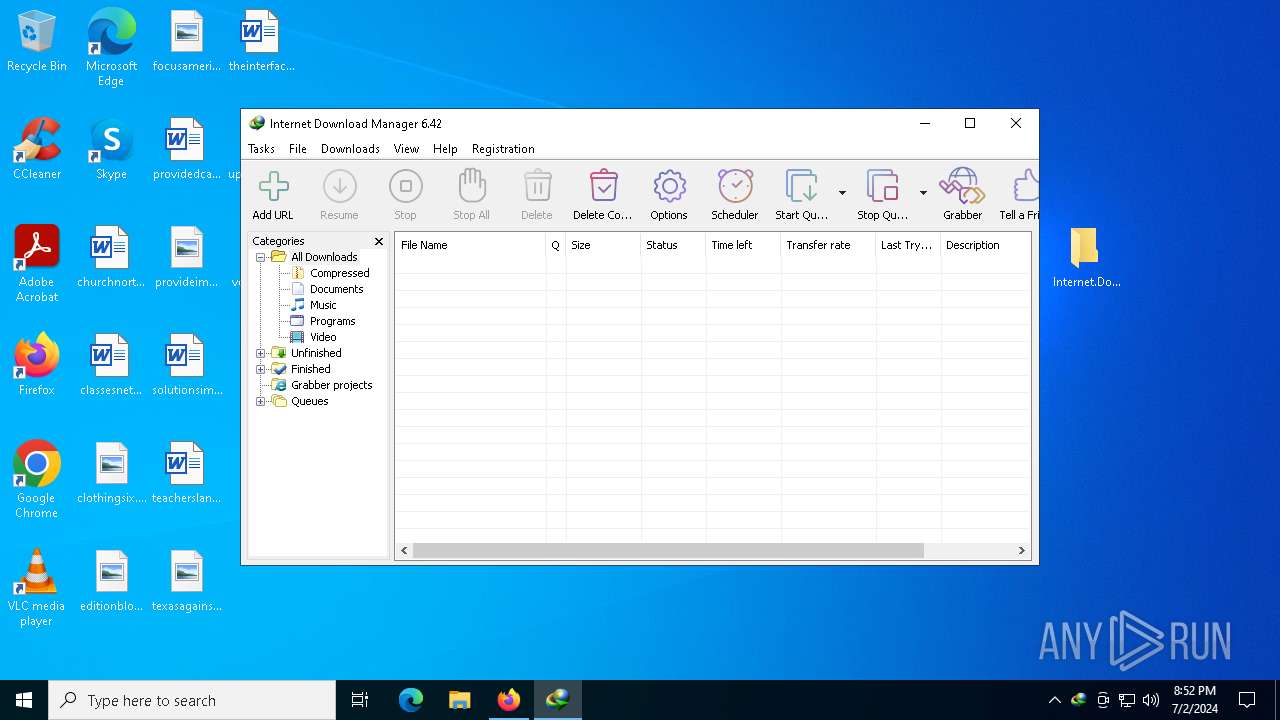
Task: Select the Internet.Do... folder on desktop
Action: click(1086, 257)
